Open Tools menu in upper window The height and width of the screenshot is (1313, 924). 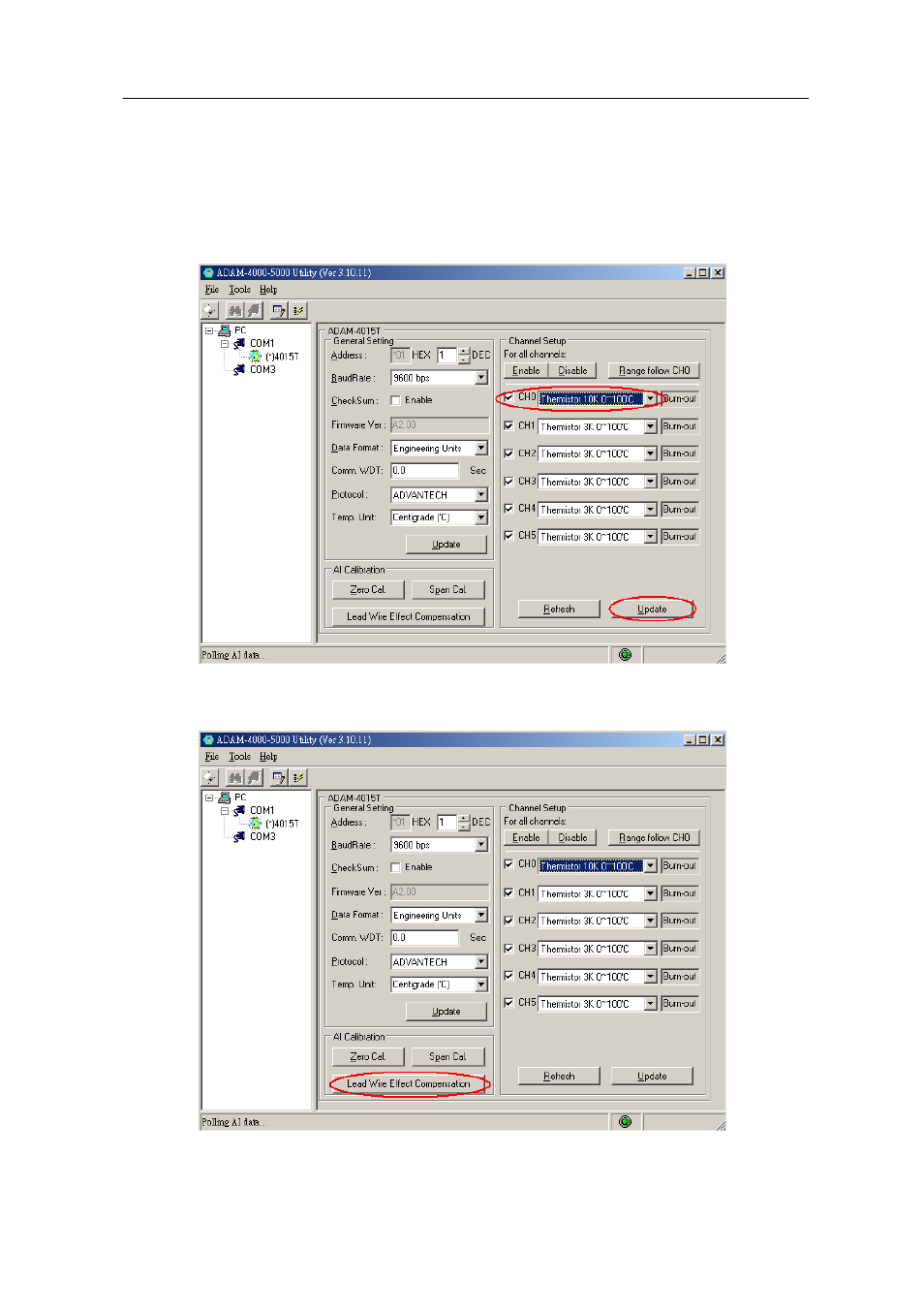pos(239,290)
